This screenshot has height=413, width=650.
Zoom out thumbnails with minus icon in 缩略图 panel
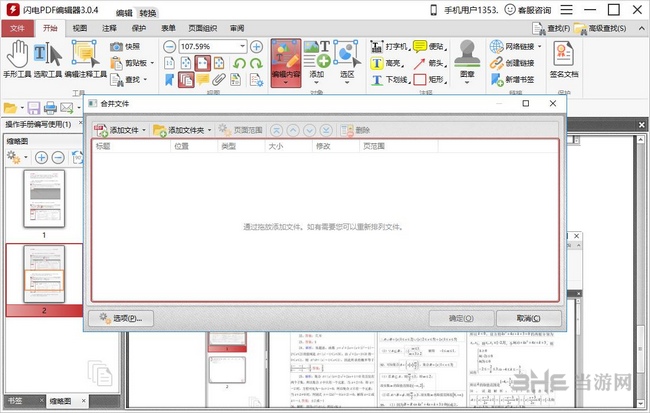click(x=58, y=158)
